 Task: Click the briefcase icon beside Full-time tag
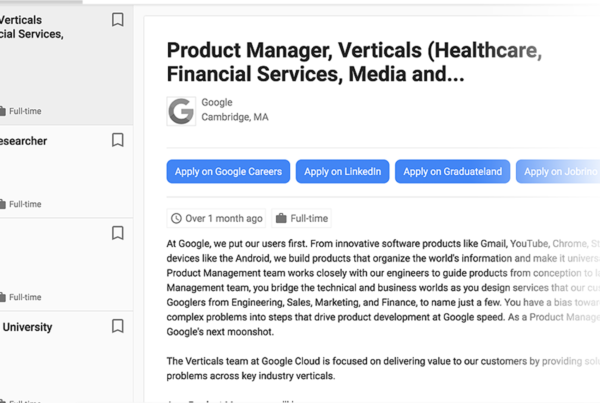281,218
